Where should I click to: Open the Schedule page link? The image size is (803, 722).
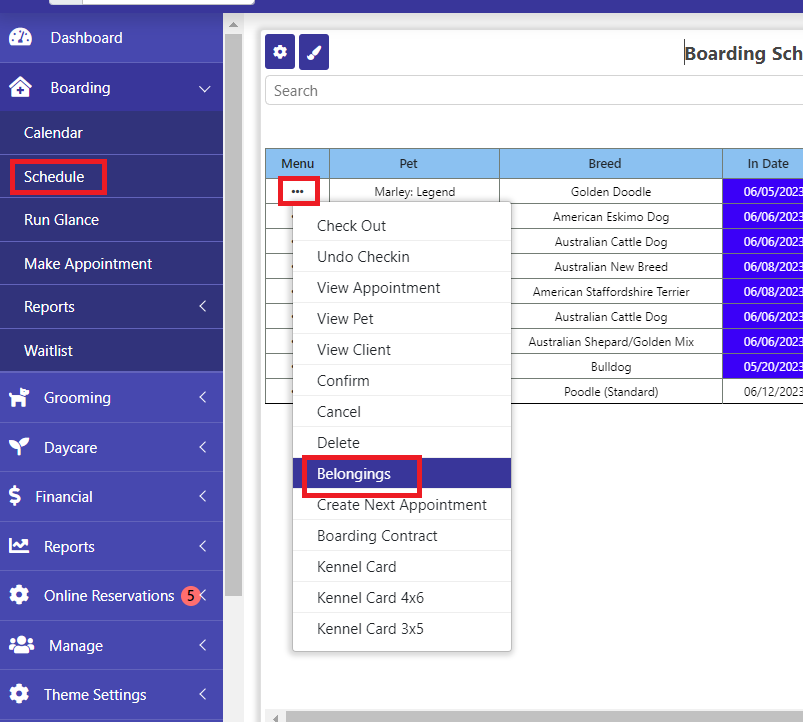click(54, 177)
